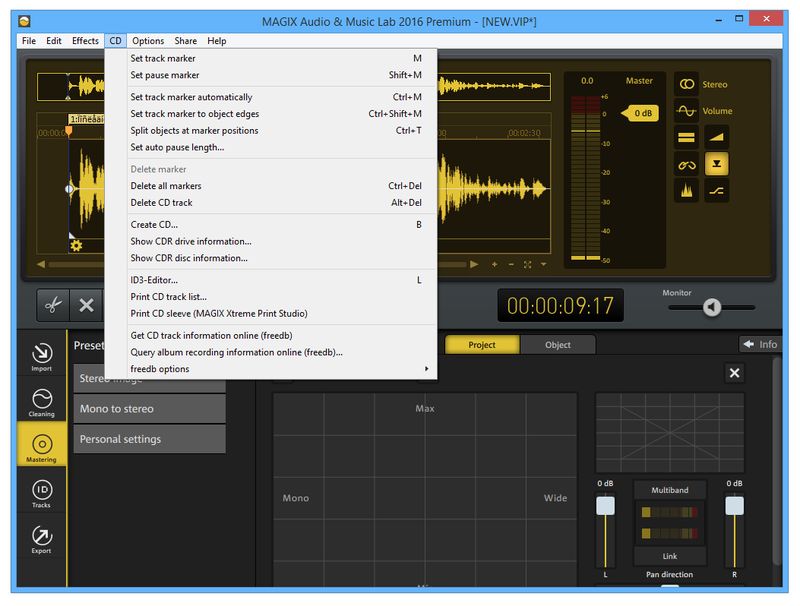Viewport: 800px width, 606px height.
Task: Click the Volume curve wave icon
Action: (686, 111)
